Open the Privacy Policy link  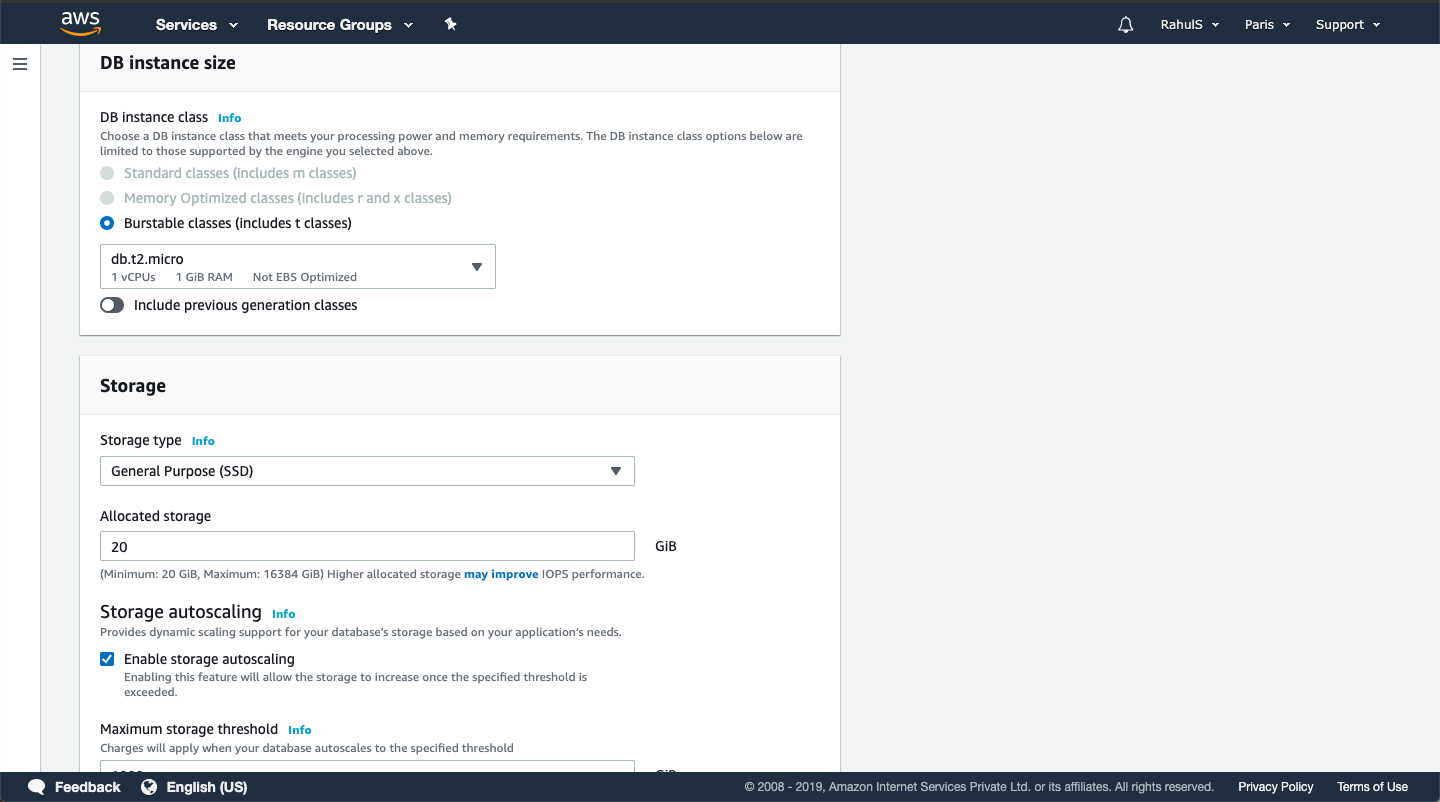[1275, 787]
